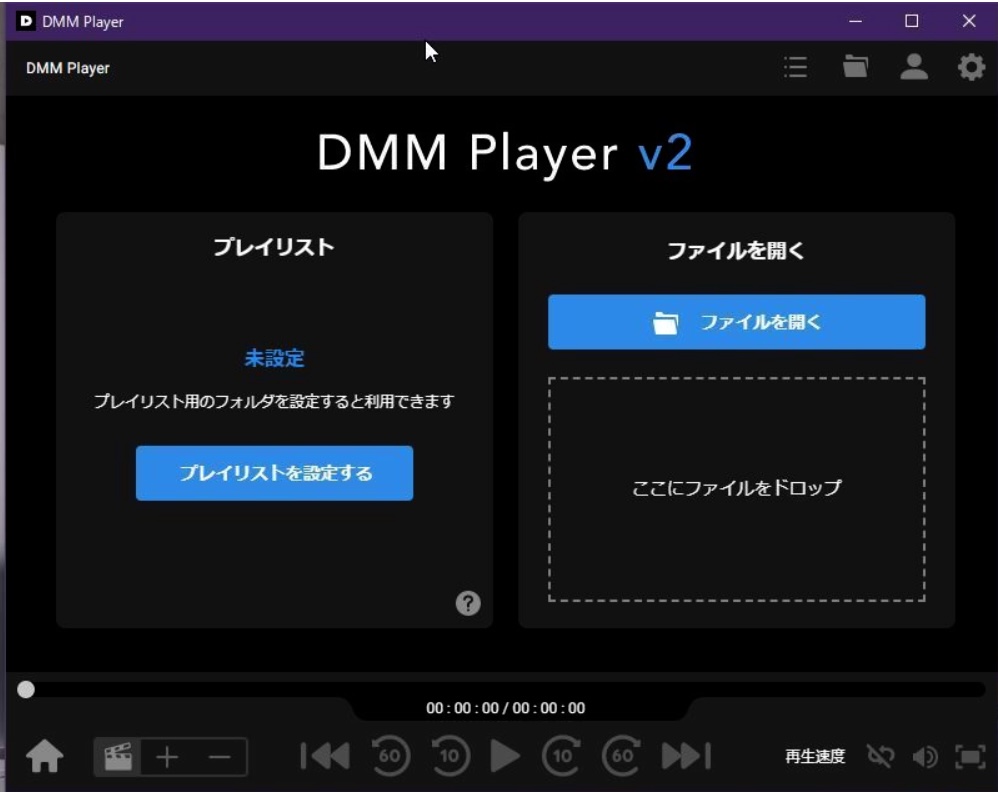Open the playlist list icon in header
This screenshot has width=998, height=792.
click(796, 67)
